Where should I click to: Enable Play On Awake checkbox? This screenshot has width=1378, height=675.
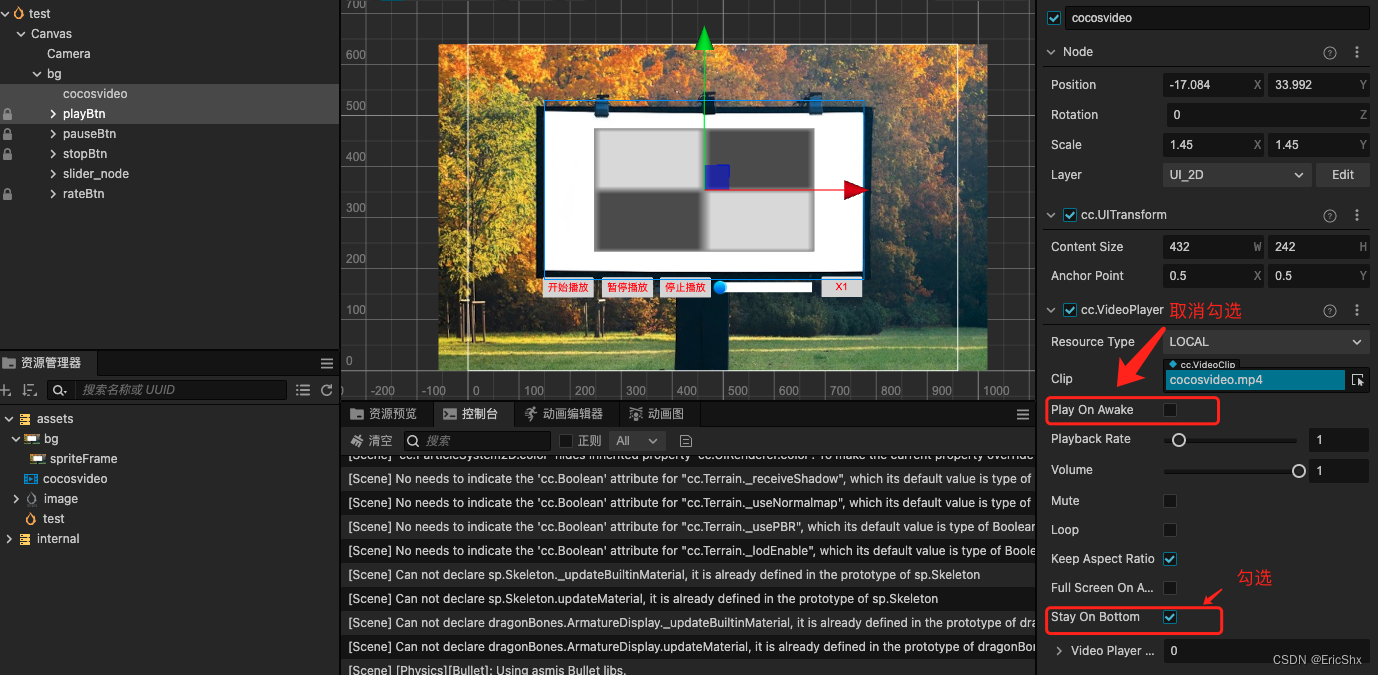coord(1170,410)
